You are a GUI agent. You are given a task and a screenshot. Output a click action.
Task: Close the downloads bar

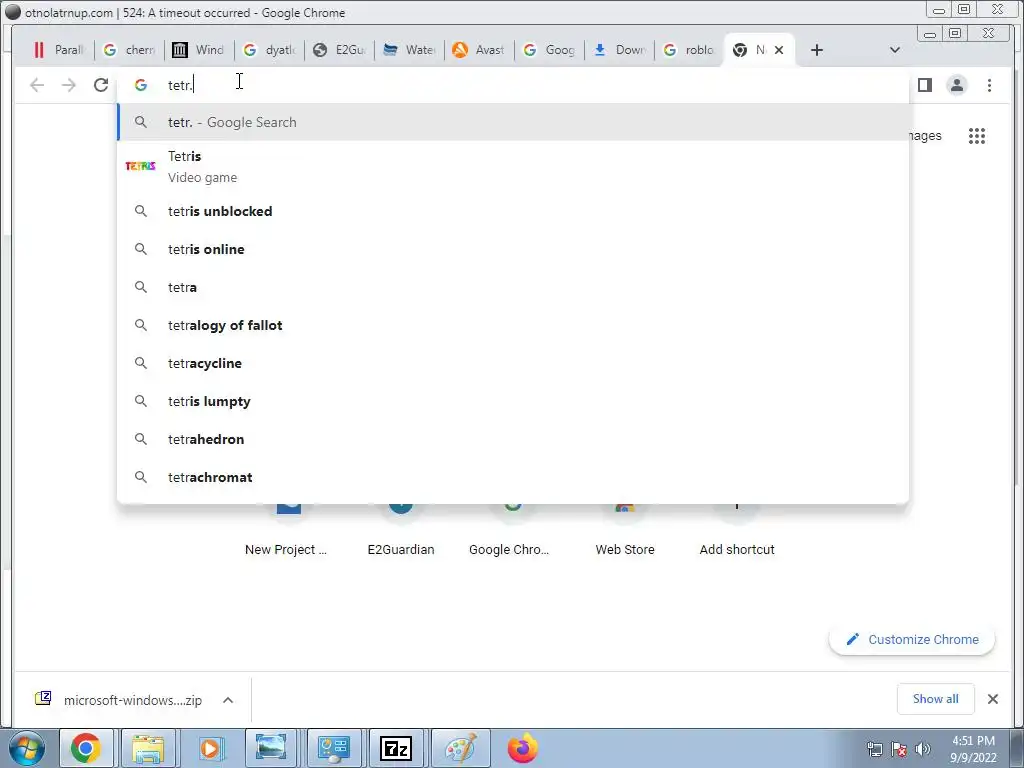(x=993, y=699)
